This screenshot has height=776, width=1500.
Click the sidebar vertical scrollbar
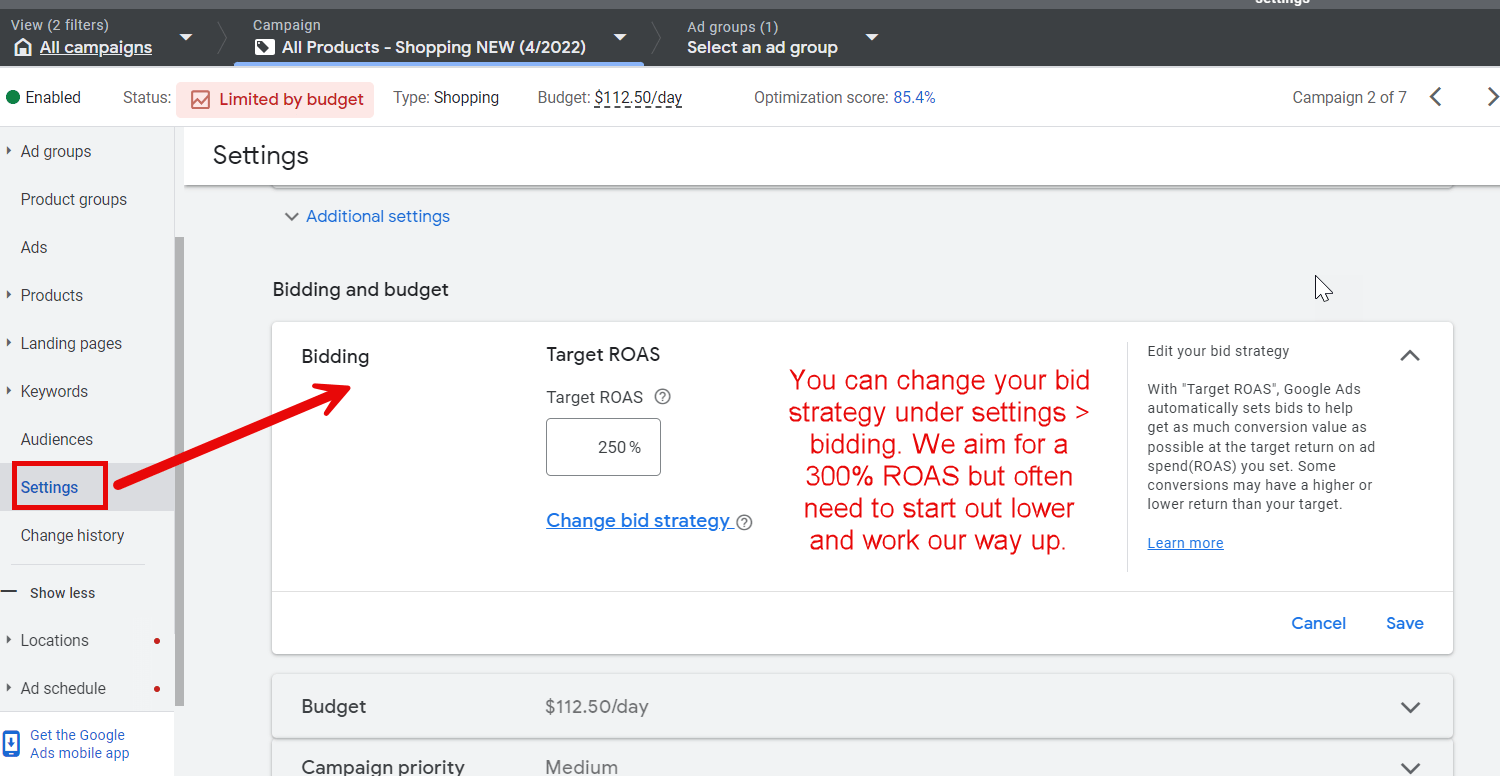(179, 470)
